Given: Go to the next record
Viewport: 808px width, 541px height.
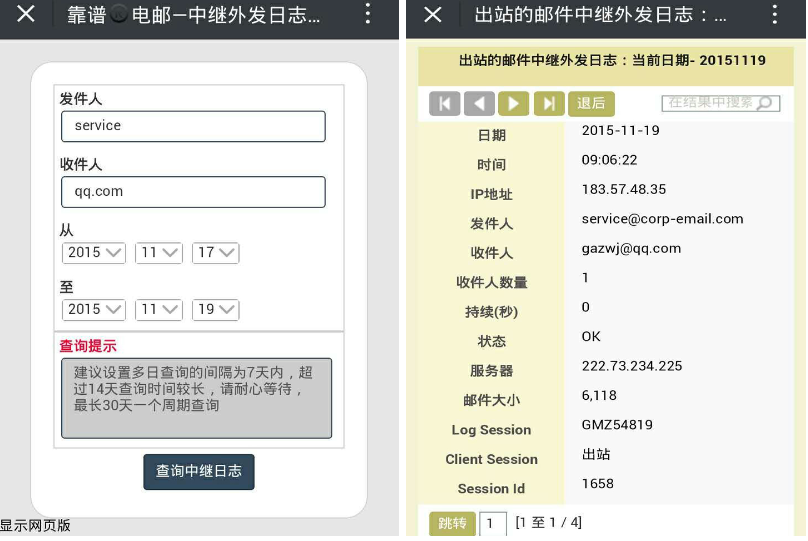Looking at the screenshot, I should [514, 104].
